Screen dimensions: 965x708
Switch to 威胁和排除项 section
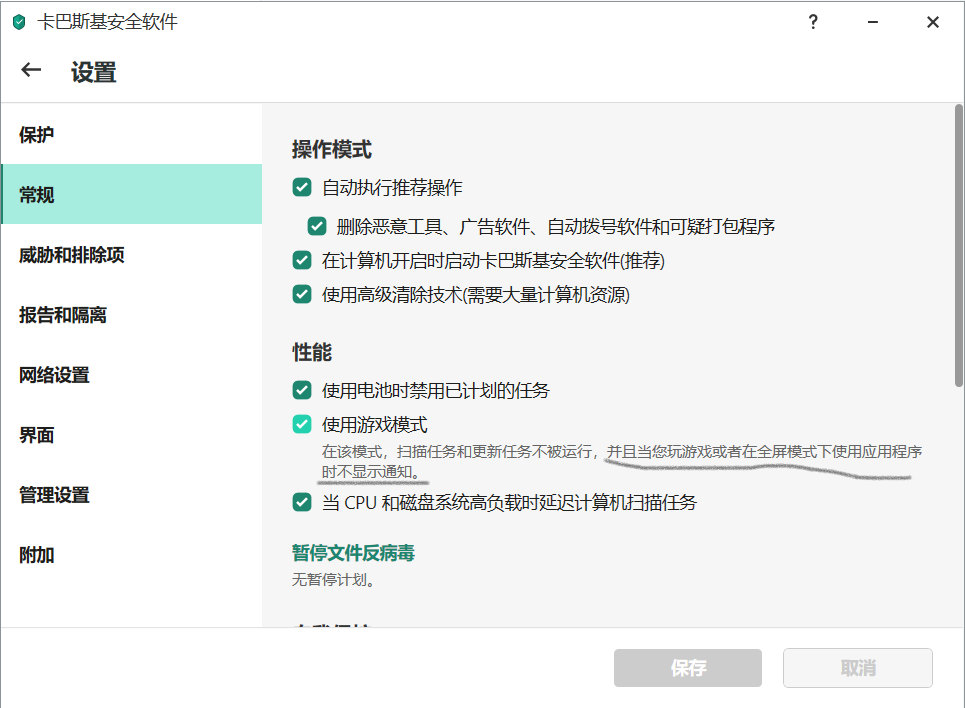coord(72,255)
